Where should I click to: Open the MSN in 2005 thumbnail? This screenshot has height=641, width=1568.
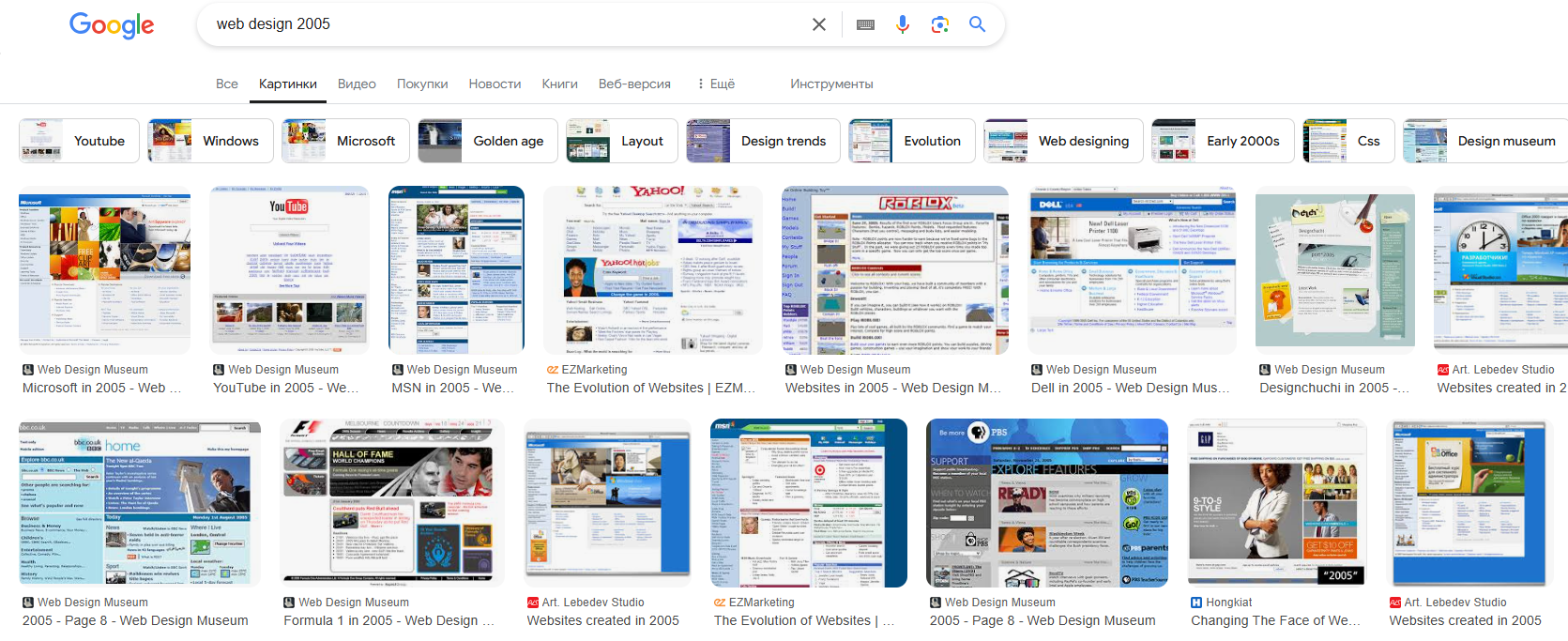pyautogui.click(x=456, y=270)
